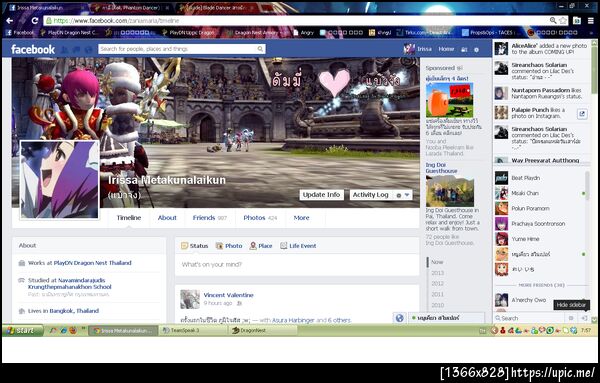This screenshot has height=383, width=600.
Task: Click browser Back arrow
Action: pos(10,21)
